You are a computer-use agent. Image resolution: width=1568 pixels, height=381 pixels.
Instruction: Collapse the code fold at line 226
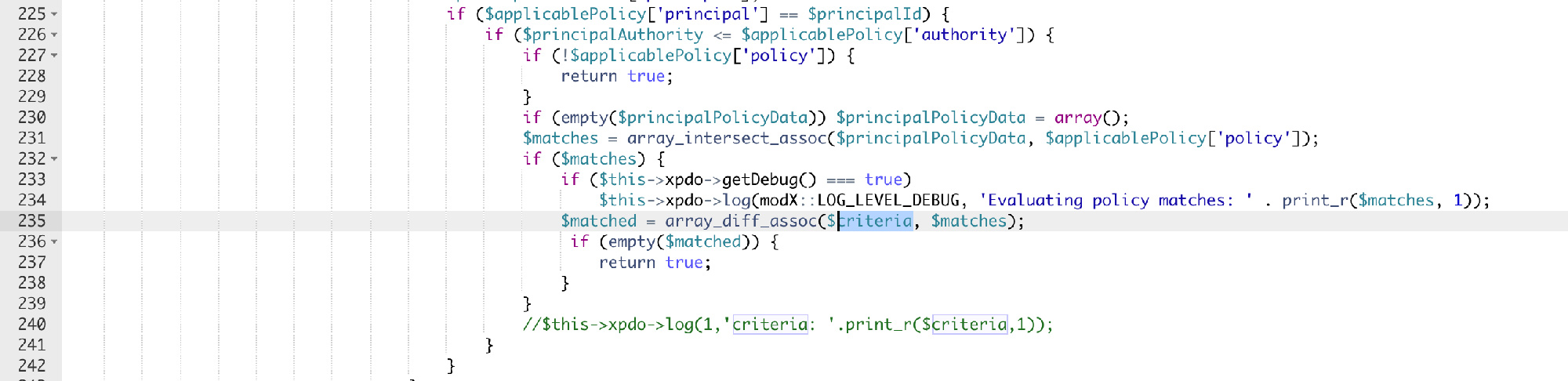[x=54, y=34]
